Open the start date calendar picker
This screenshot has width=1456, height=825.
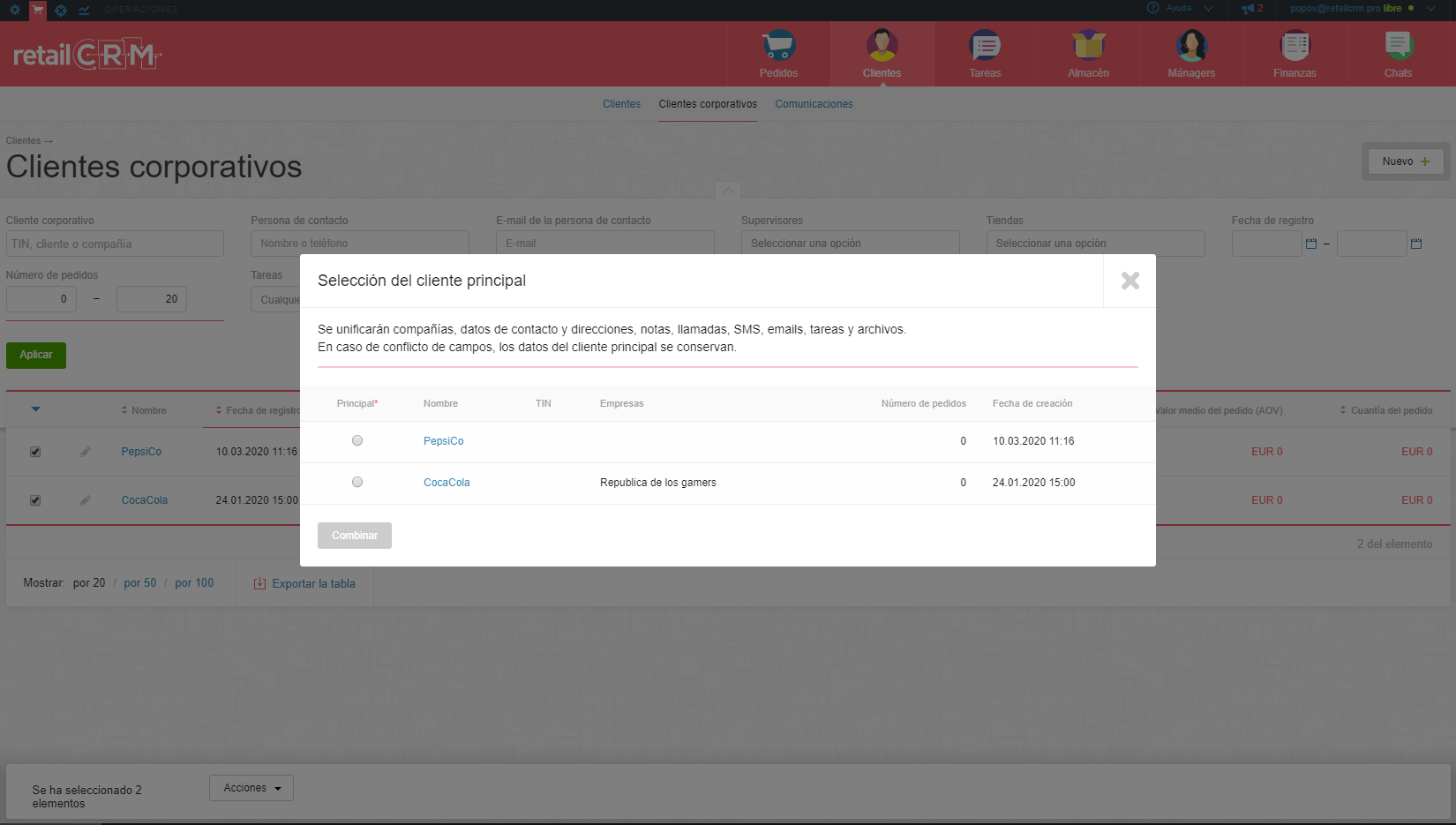[x=1311, y=244]
